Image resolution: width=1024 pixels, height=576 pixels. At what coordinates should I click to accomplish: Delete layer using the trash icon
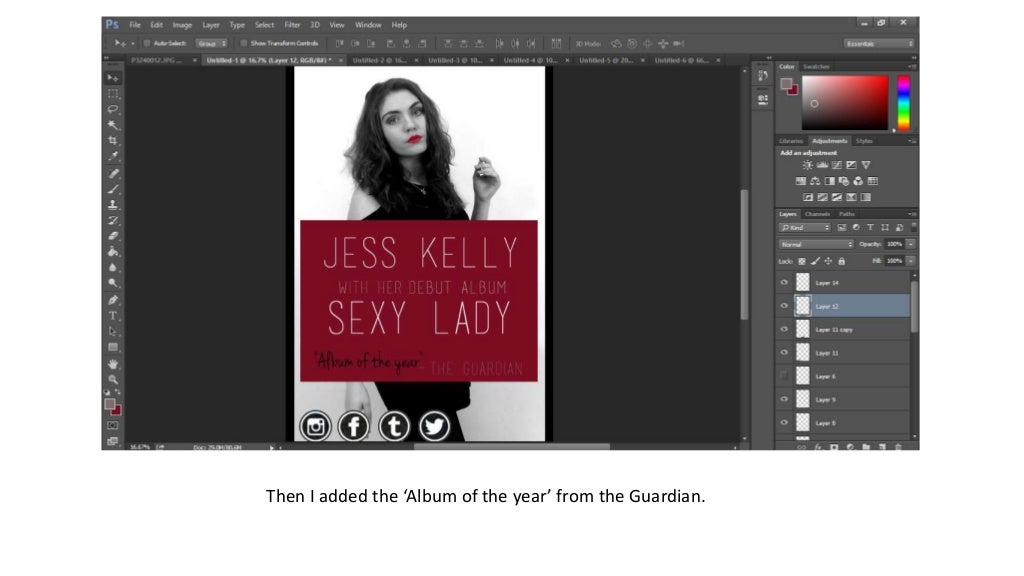(x=898, y=447)
